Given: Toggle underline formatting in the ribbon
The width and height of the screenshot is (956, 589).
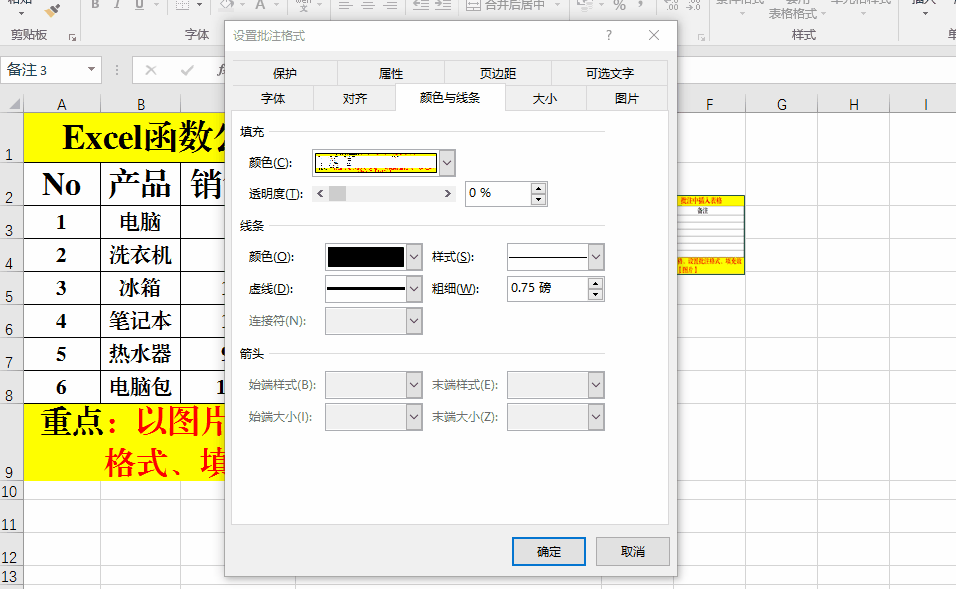Looking at the screenshot, I should pyautogui.click(x=140, y=5).
